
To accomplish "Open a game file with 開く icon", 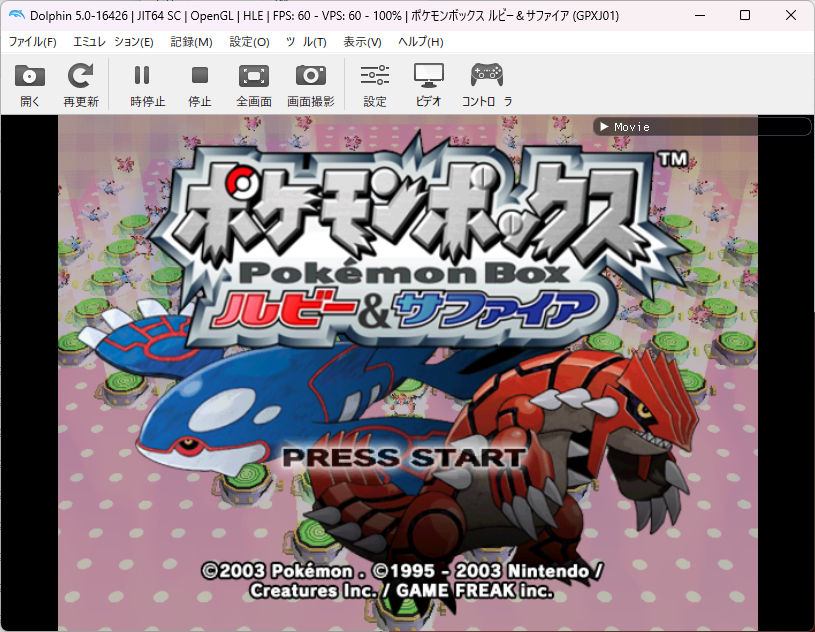I will pos(30,85).
